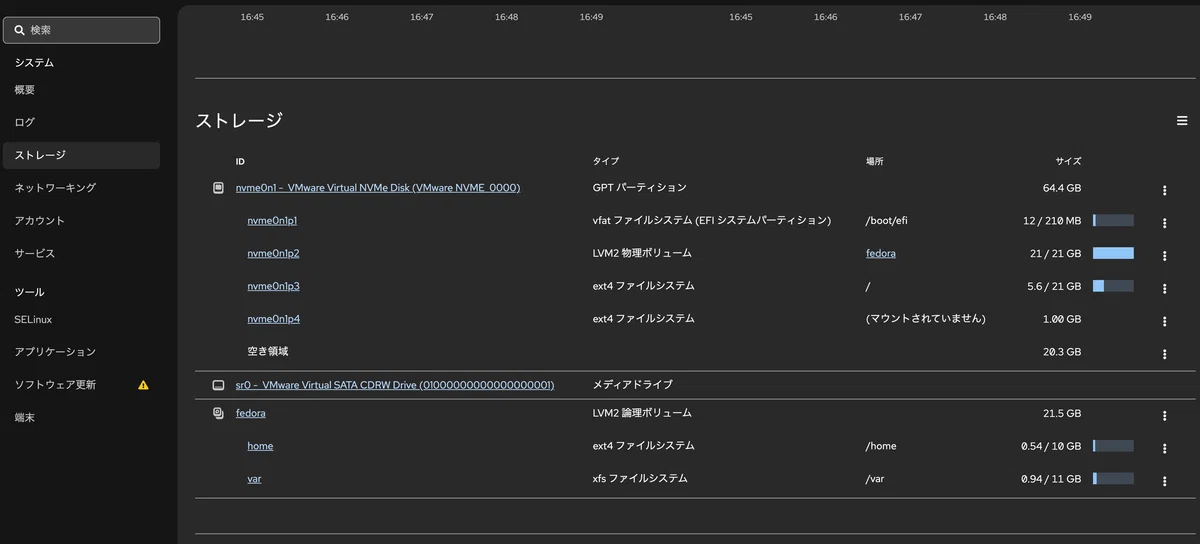The height and width of the screenshot is (544, 1200).
Task: Click the /var mount location
Action: [x=875, y=479]
